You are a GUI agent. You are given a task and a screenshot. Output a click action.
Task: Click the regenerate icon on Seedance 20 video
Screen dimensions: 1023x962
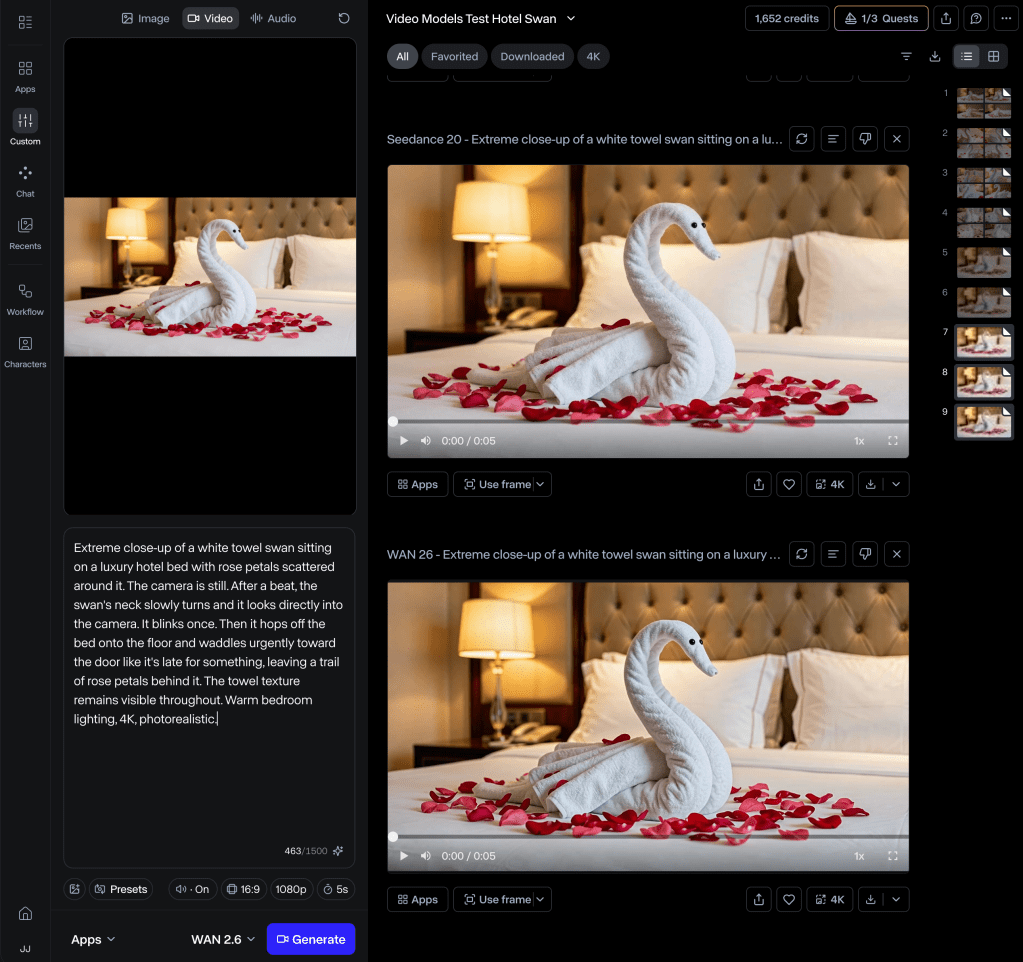click(801, 139)
